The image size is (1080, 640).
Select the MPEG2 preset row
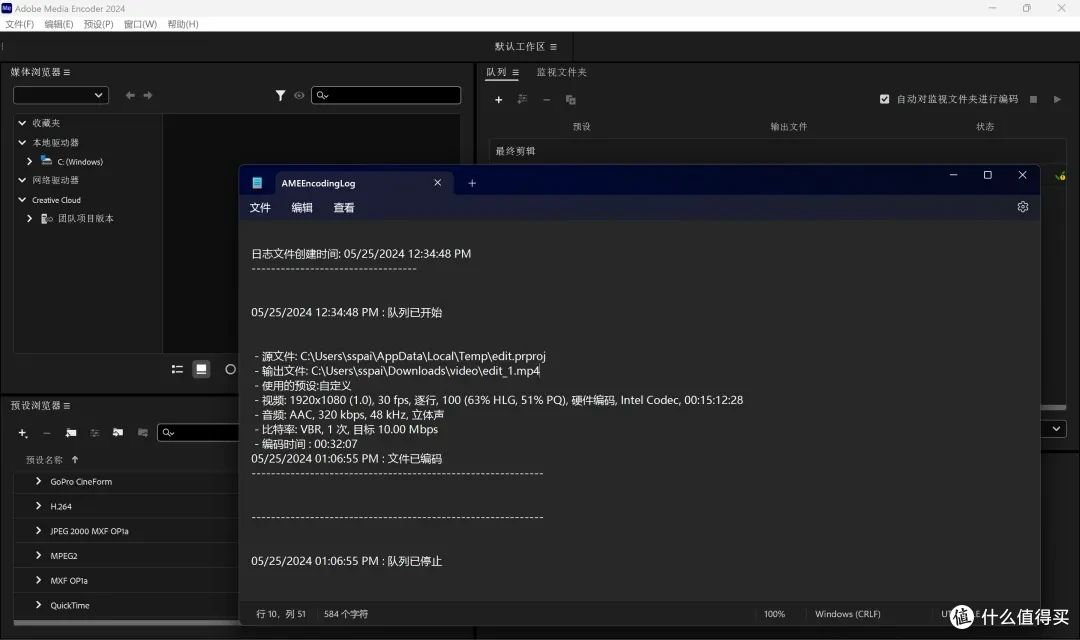tap(127, 555)
